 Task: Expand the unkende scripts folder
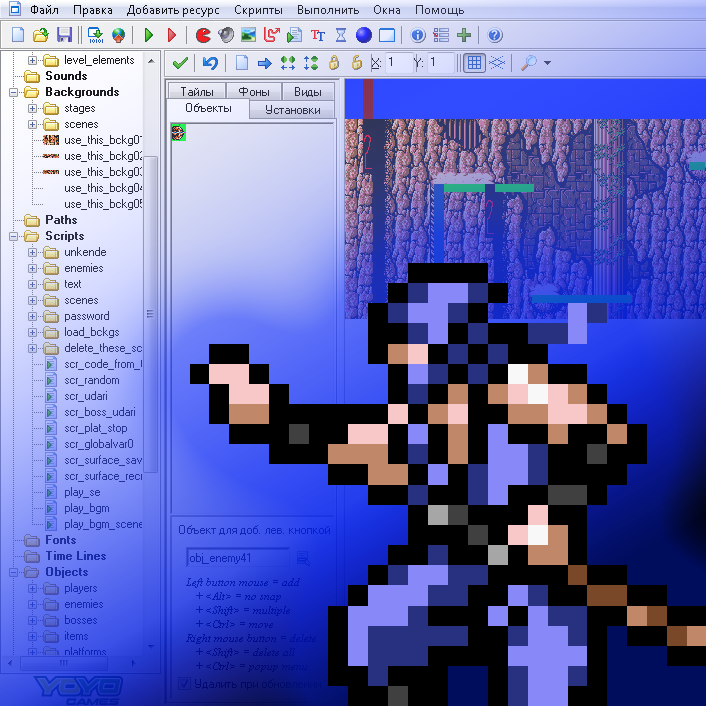click(x=32, y=252)
